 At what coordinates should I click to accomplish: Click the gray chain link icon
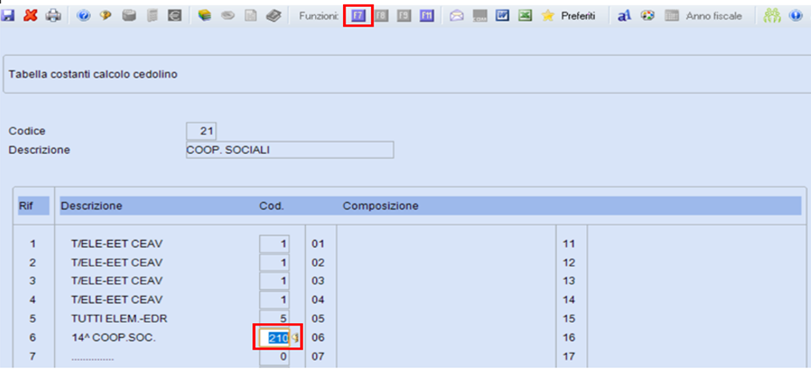228,16
